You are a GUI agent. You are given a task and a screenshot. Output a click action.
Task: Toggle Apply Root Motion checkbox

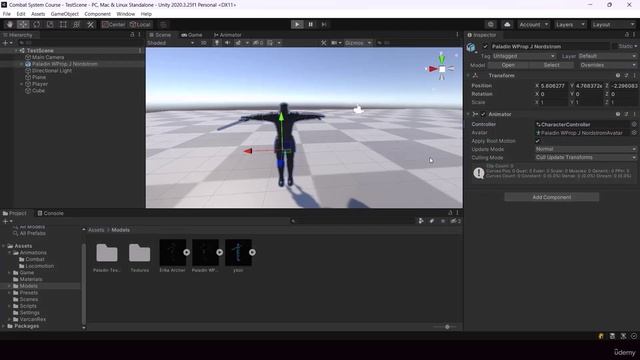[538, 141]
